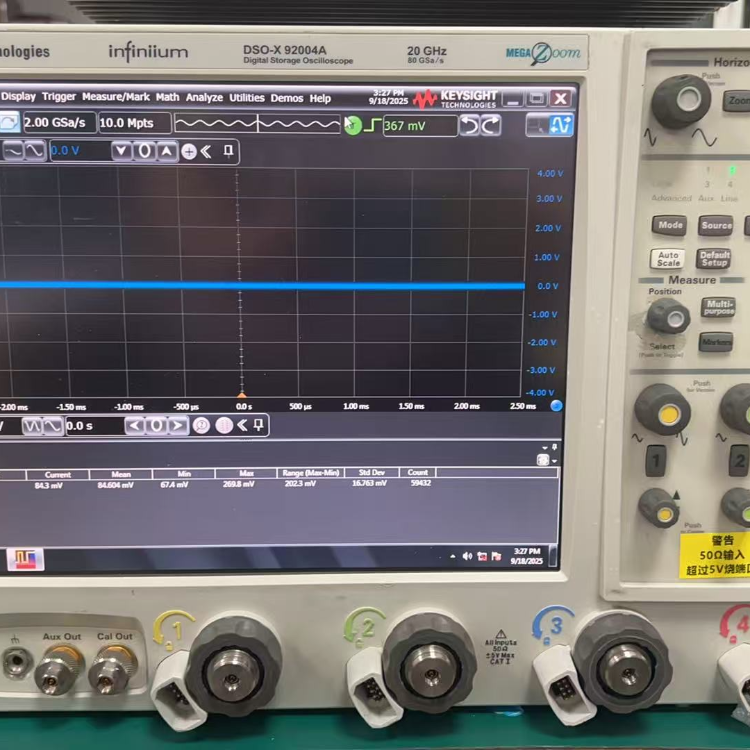The height and width of the screenshot is (750, 750).
Task: Click the plus circle in vertical toolbar
Action: [189, 152]
